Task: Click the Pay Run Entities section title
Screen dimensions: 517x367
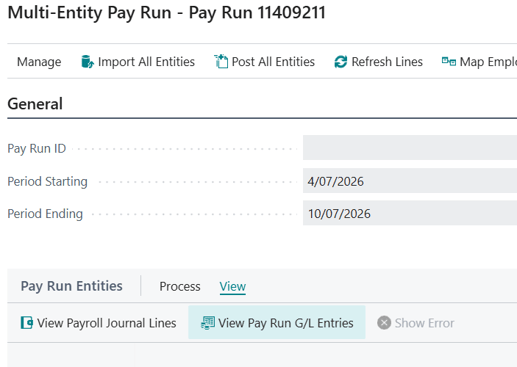Action: 72,286
